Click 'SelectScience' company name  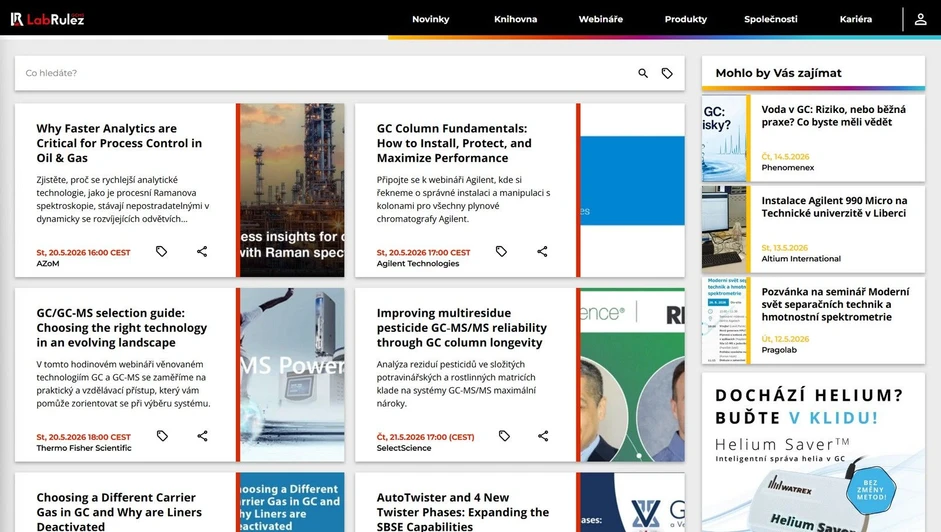[403, 448]
